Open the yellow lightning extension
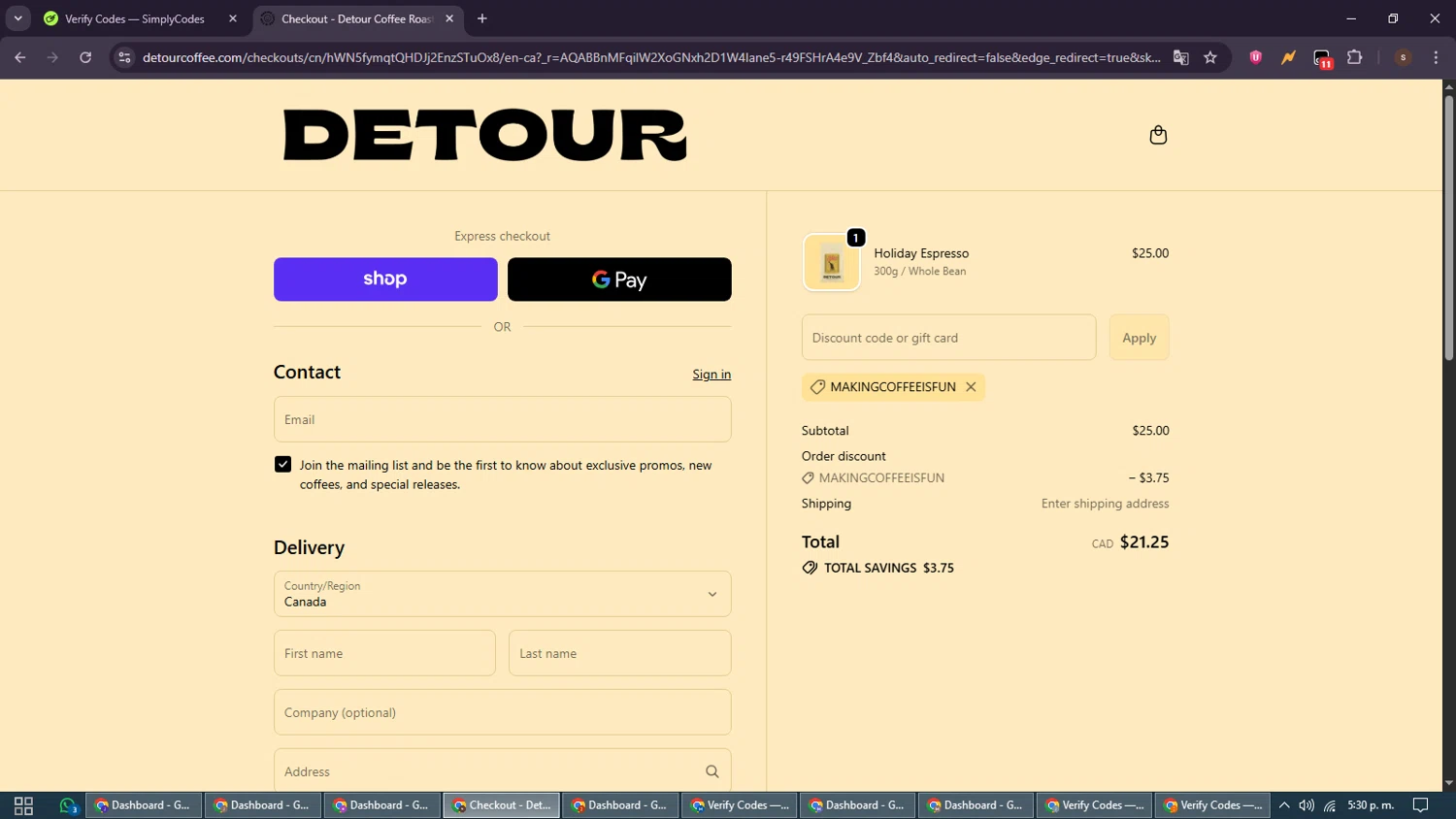This screenshot has height=819, width=1456. (1288, 57)
